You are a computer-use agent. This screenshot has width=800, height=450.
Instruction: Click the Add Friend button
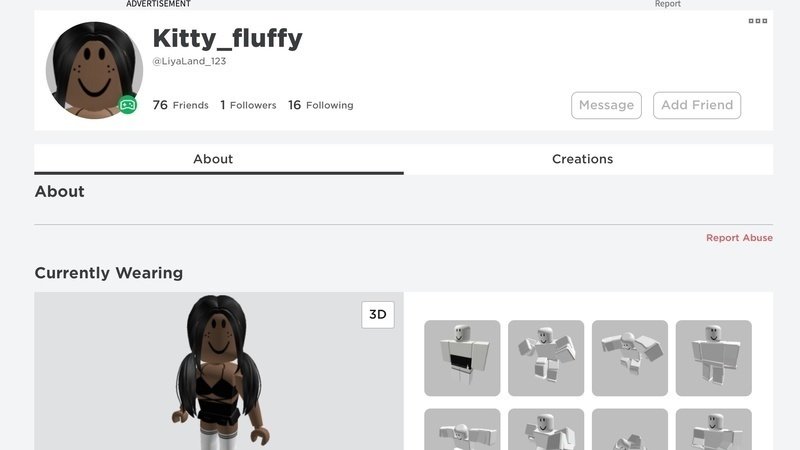click(x=697, y=105)
